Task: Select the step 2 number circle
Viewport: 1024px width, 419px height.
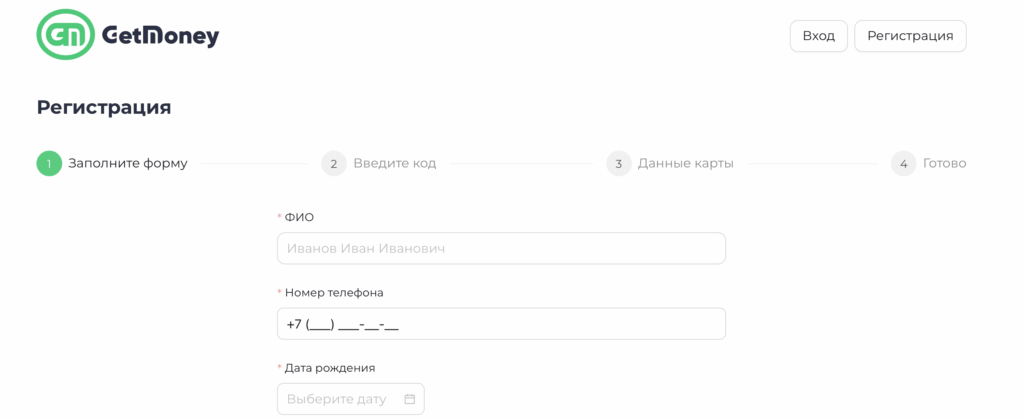Action: [x=334, y=163]
